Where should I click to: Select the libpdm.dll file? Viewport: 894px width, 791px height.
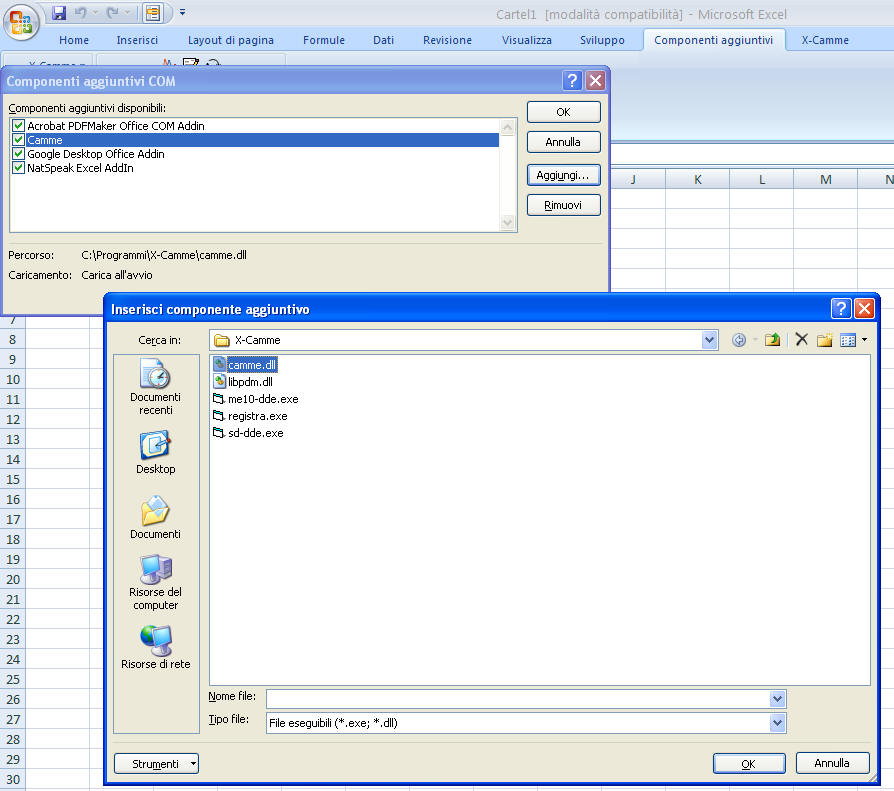243,382
